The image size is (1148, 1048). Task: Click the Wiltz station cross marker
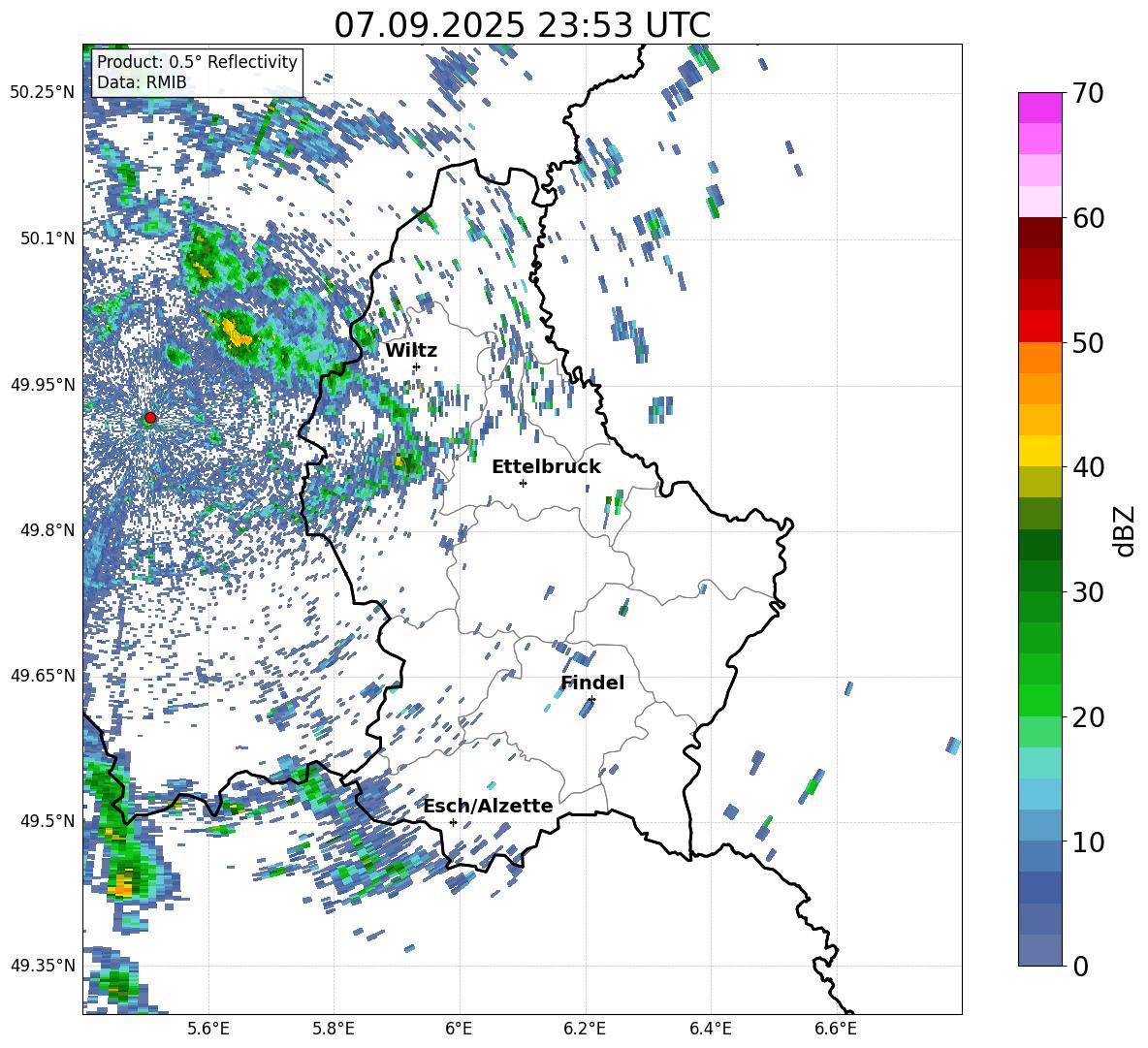coord(417,366)
